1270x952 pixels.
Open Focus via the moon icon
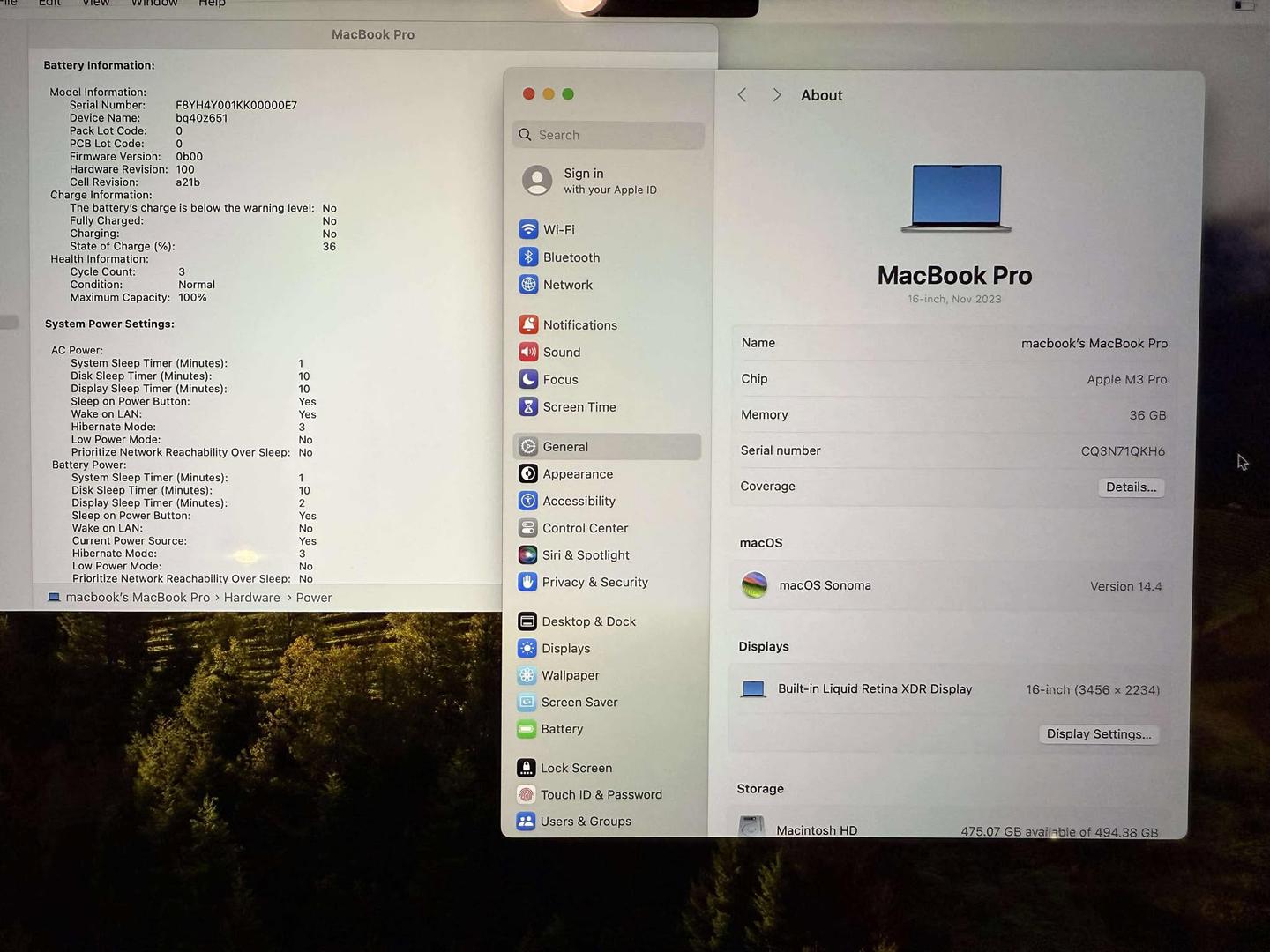(x=528, y=379)
